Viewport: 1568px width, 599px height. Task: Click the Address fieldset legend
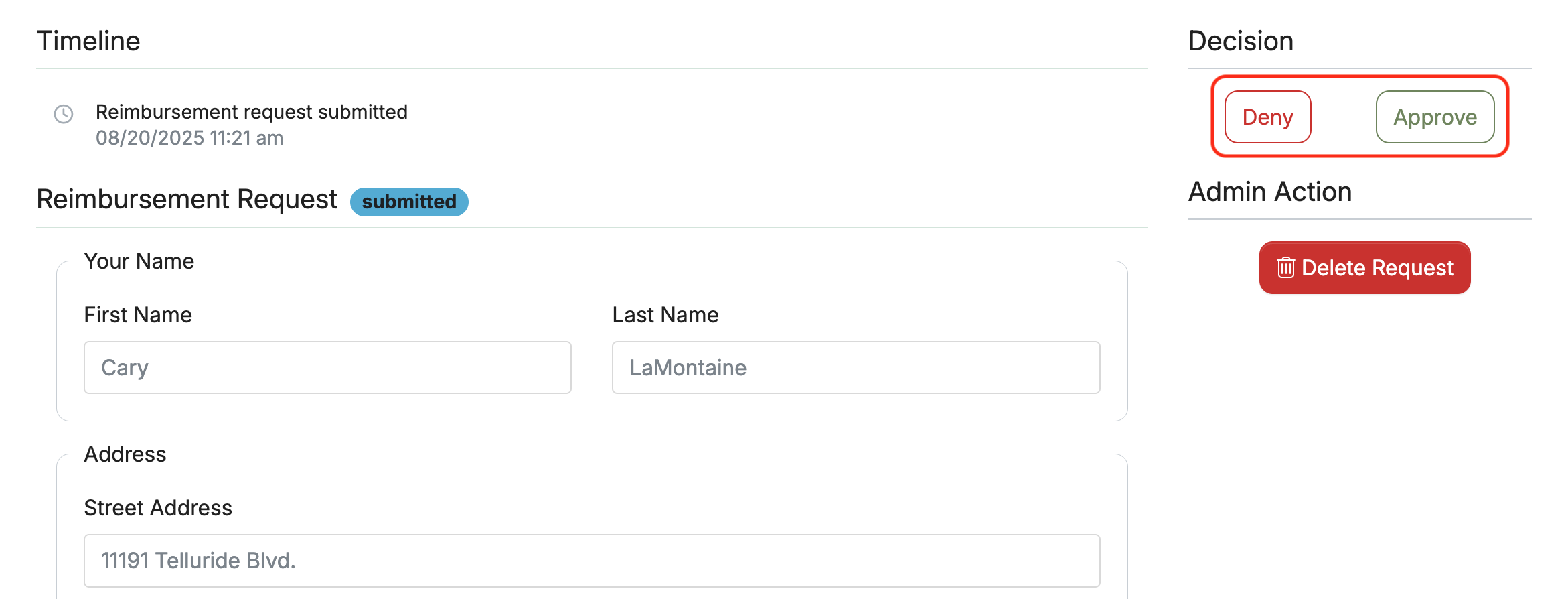click(x=125, y=454)
